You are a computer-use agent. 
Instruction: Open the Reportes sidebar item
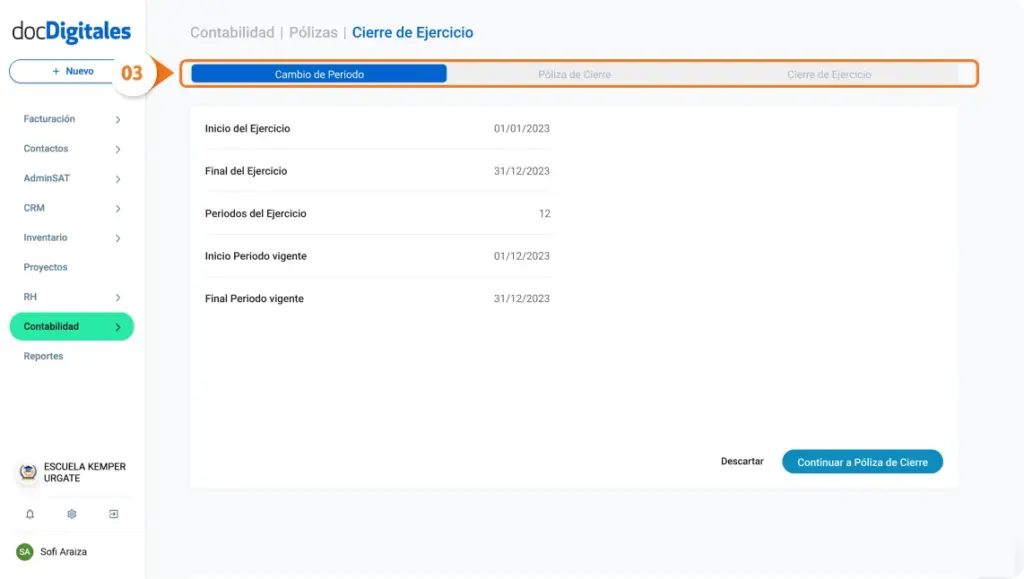43,355
